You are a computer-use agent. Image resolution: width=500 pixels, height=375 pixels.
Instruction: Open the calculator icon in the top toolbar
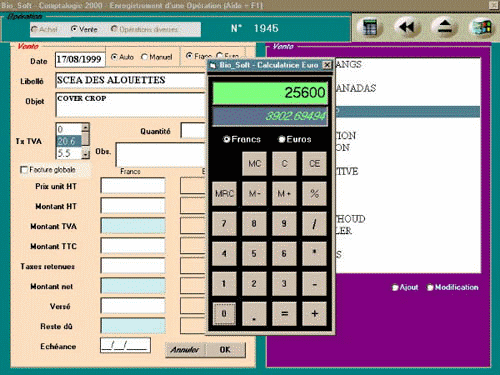click(x=369, y=27)
